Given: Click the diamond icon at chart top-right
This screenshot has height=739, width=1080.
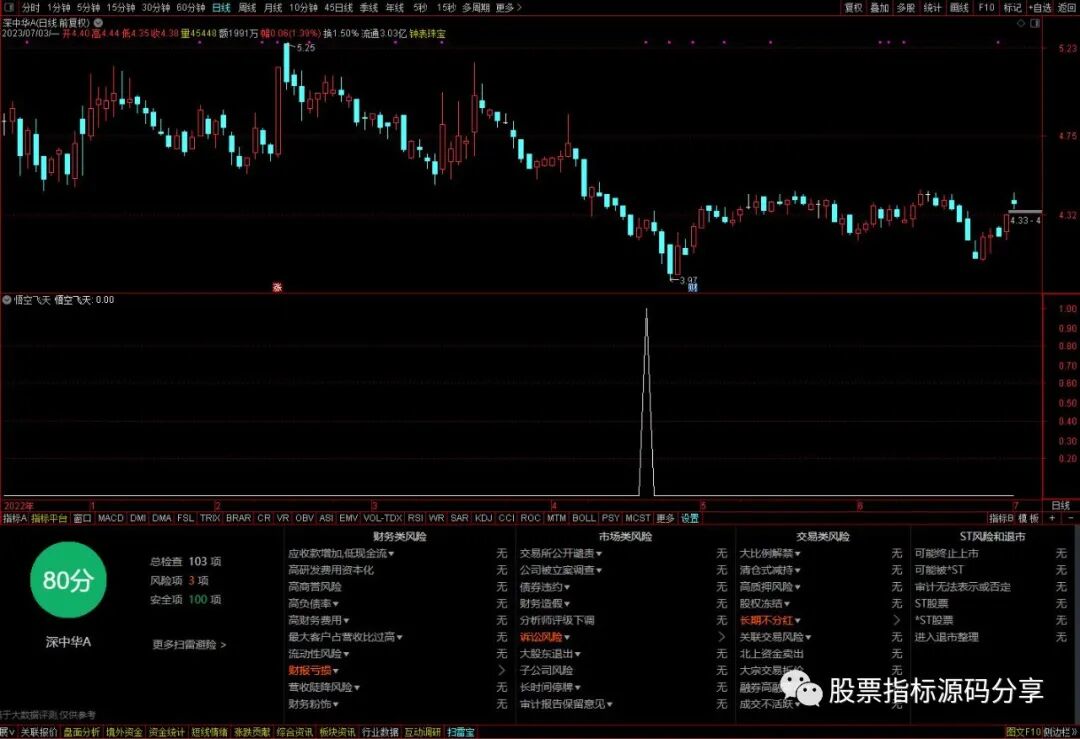Looking at the screenshot, I should click(1021, 23).
